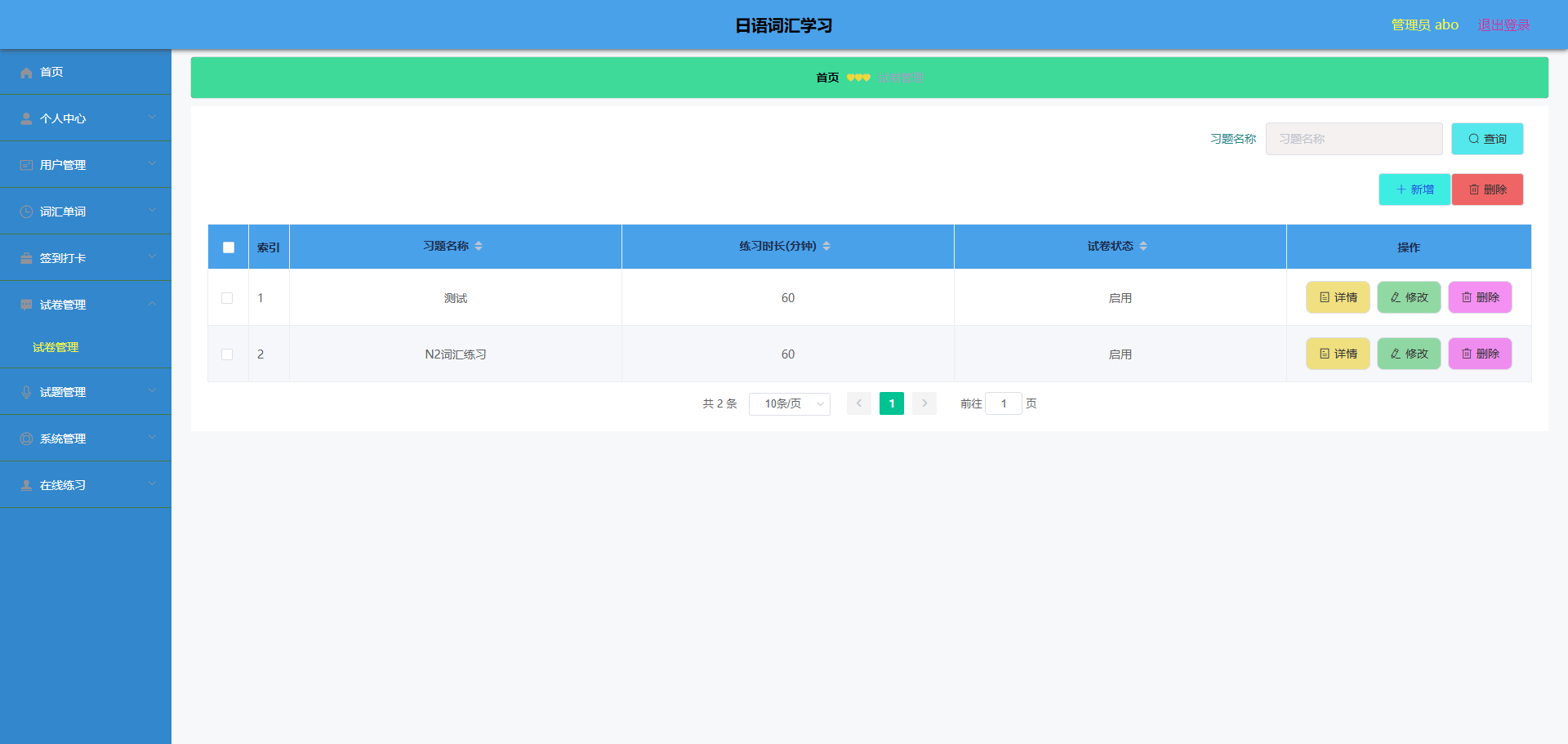Check the box for row 测试

227,299
